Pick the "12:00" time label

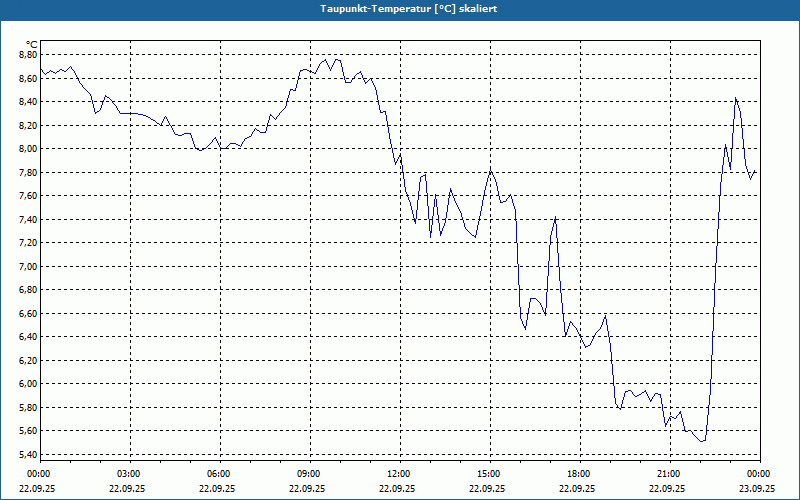point(401,474)
